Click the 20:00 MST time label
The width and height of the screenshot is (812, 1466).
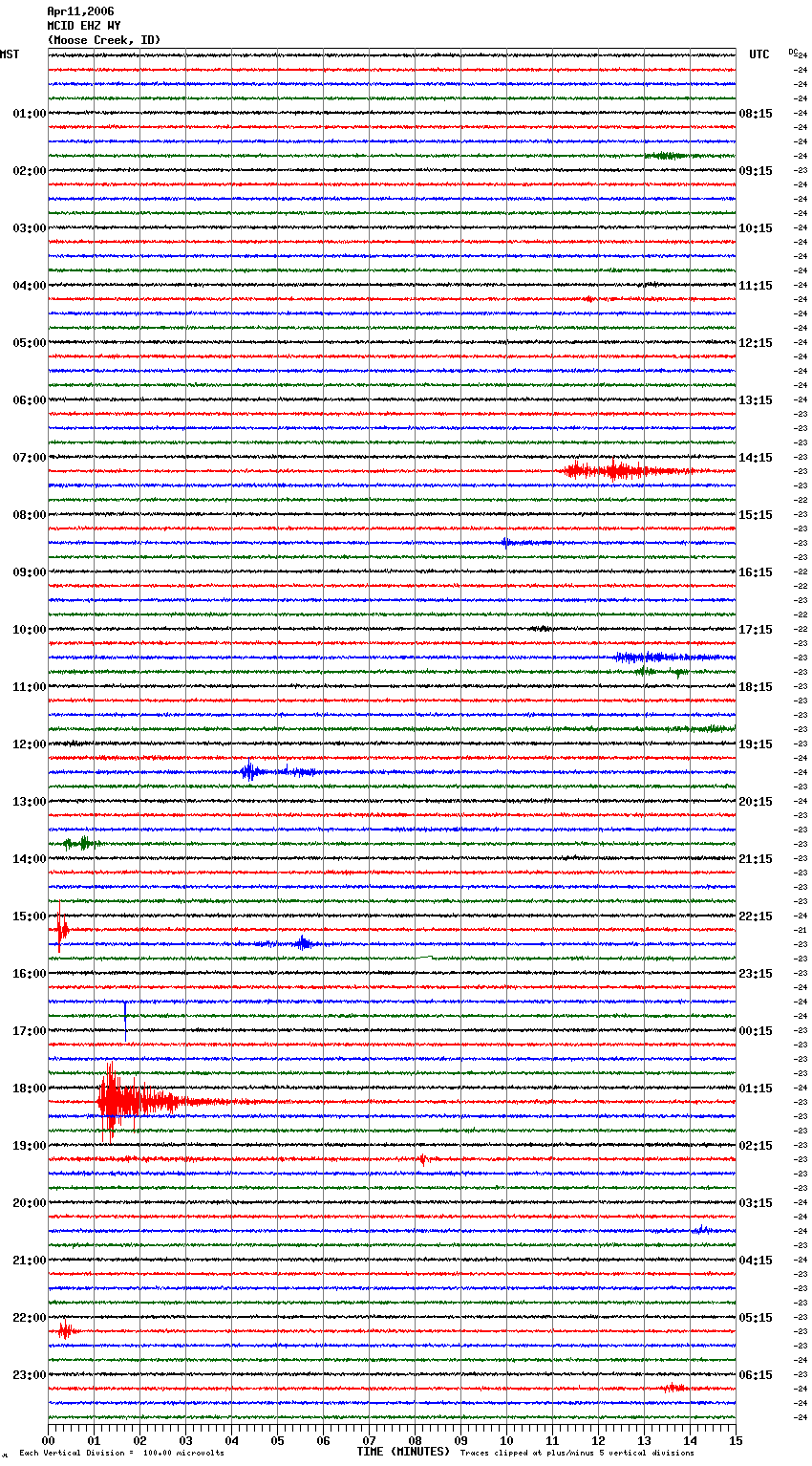[x=30, y=1203]
